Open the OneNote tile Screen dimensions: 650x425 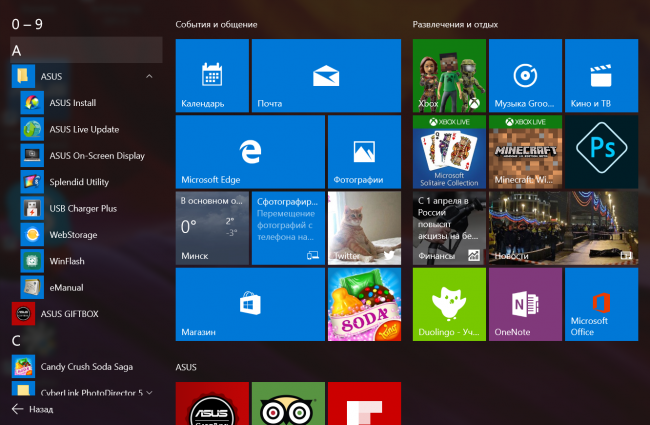[525, 304]
